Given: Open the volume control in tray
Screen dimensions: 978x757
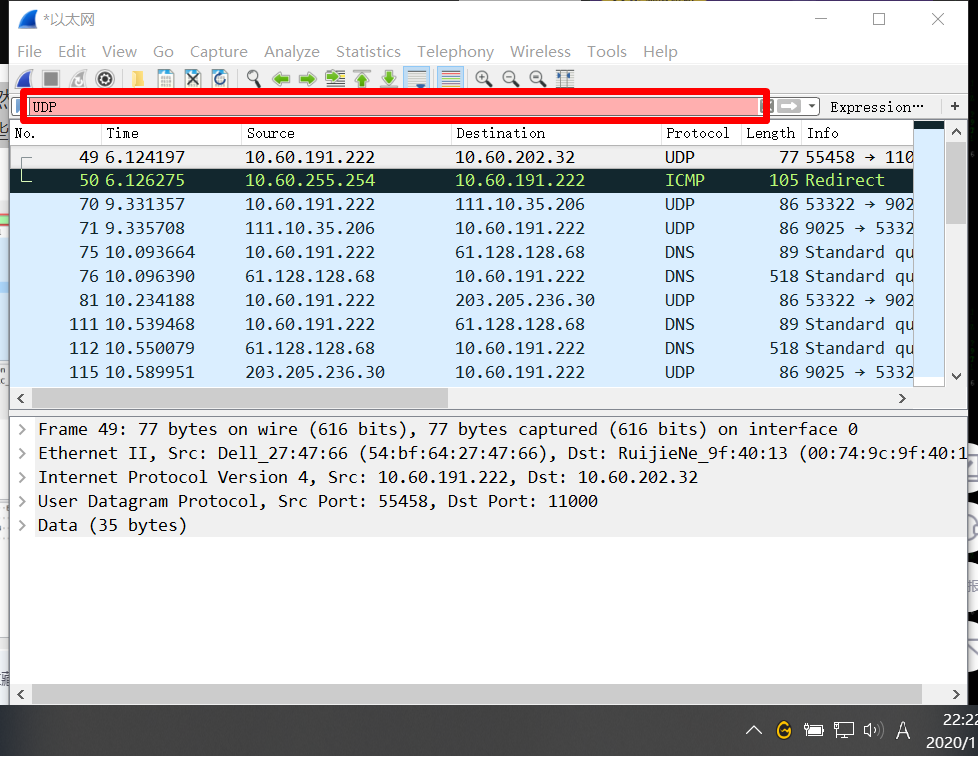Looking at the screenshot, I should coord(873,730).
